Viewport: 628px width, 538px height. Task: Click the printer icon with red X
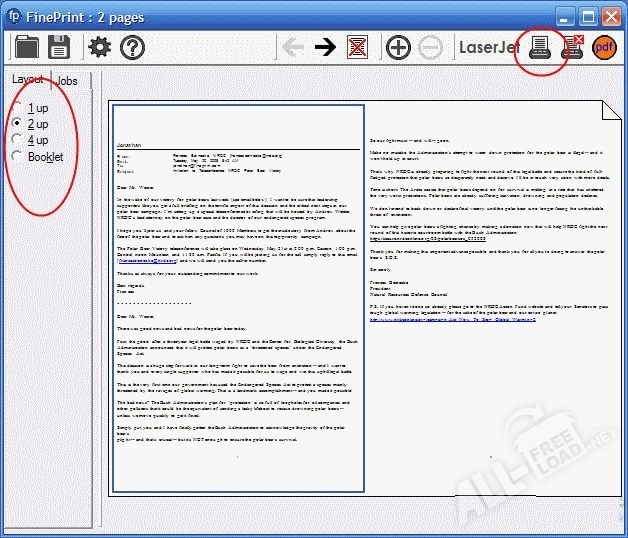click(573, 47)
